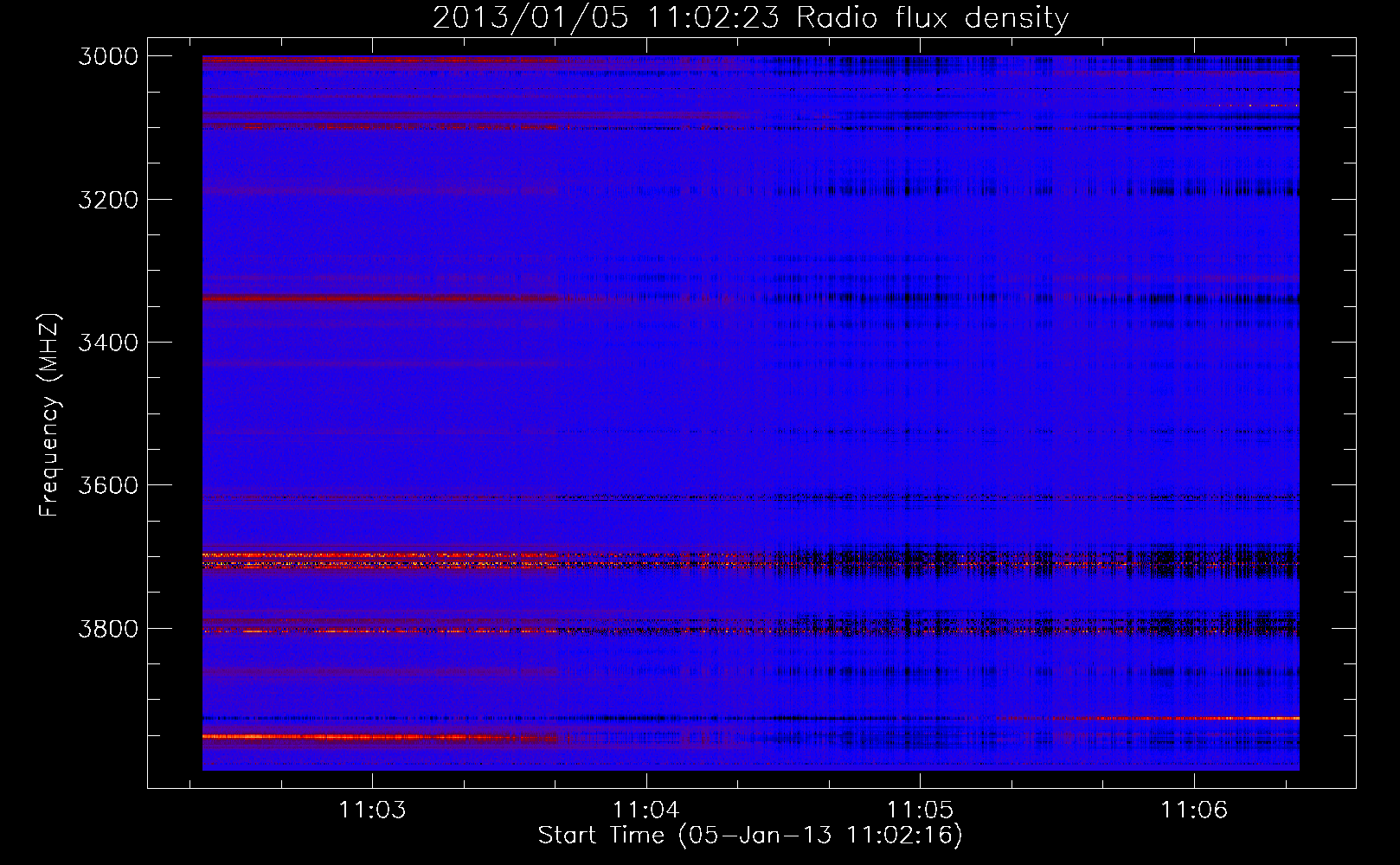This screenshot has height=865, width=1400.
Task: Click the 3200 frequency tick label
Action: click(x=108, y=200)
